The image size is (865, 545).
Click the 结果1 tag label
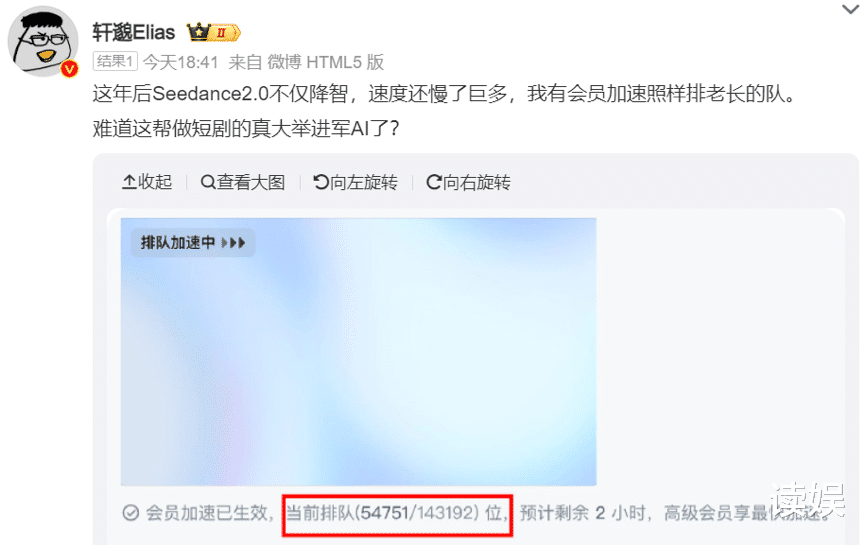115,61
